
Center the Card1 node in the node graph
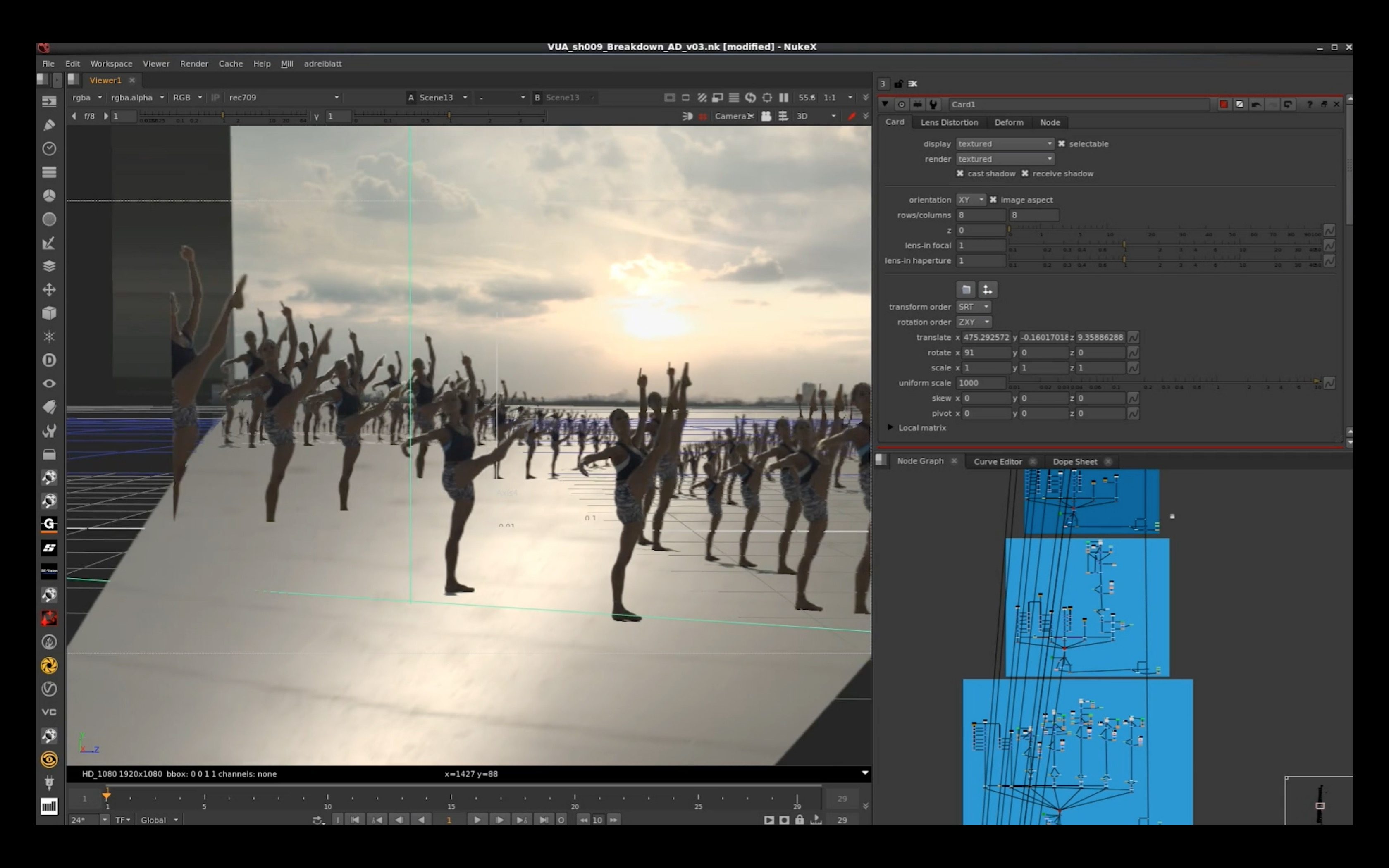902,105
